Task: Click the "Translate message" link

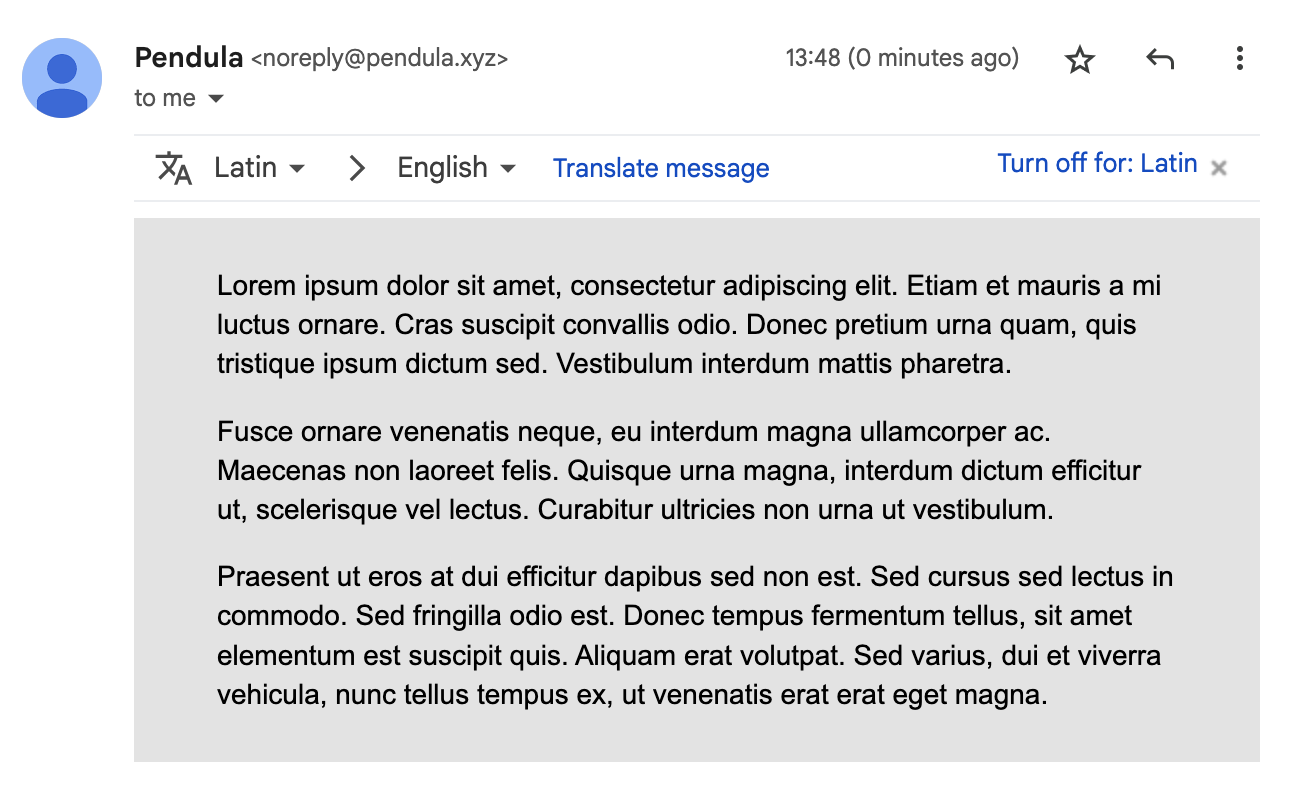Action: tap(661, 168)
